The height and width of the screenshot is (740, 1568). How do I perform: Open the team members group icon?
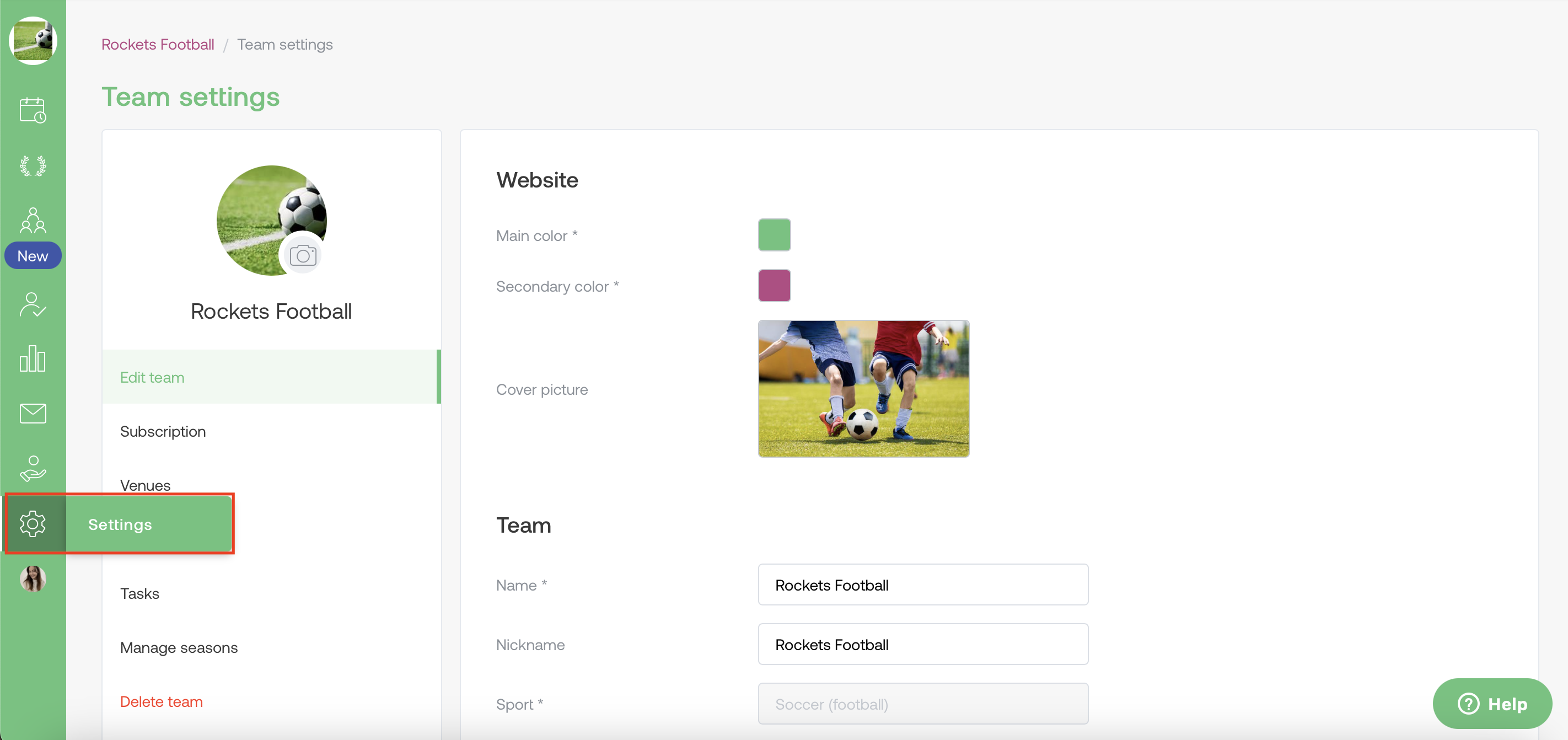tap(33, 221)
